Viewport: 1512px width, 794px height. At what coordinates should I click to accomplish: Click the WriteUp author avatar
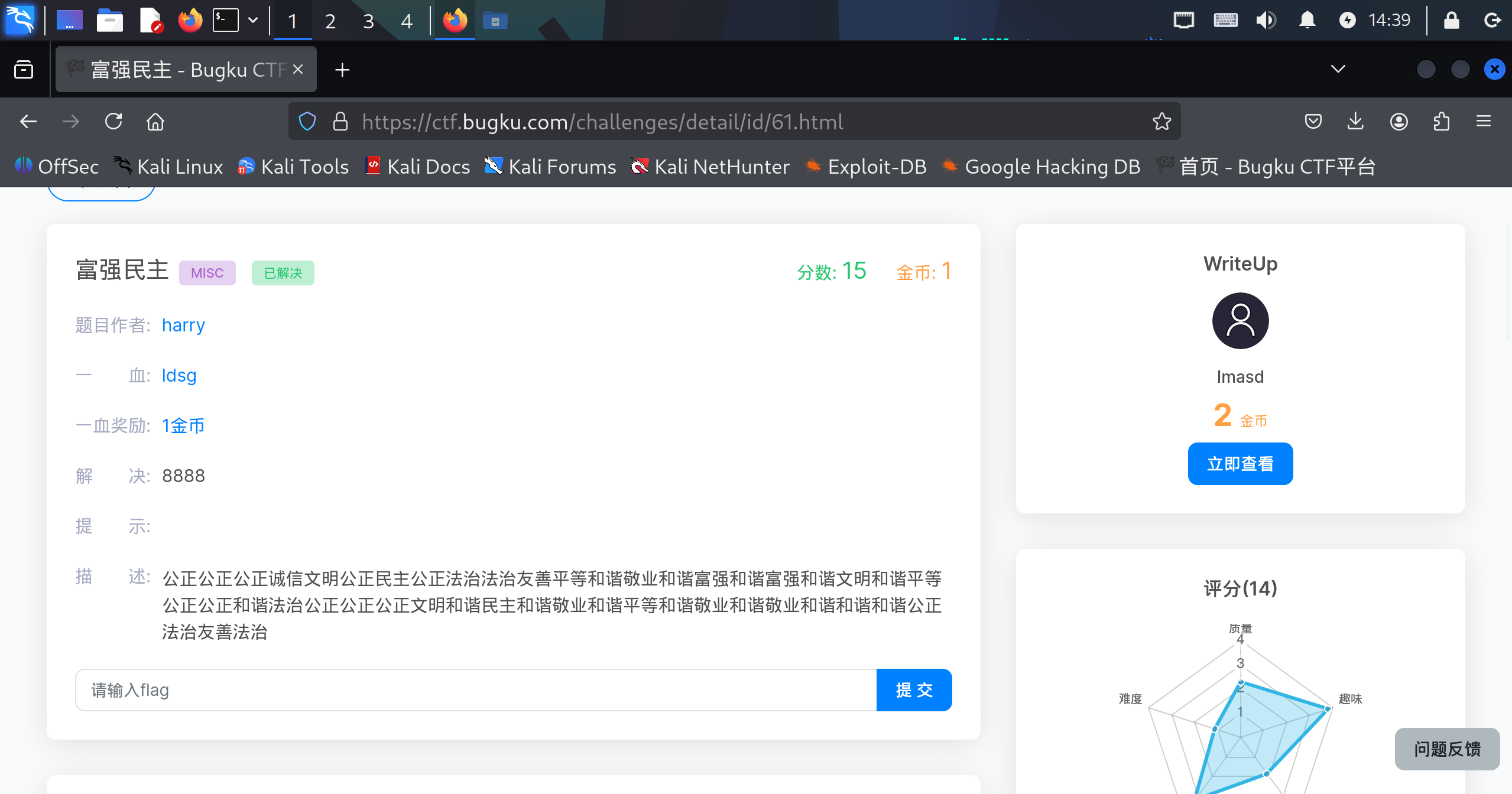click(1240, 321)
